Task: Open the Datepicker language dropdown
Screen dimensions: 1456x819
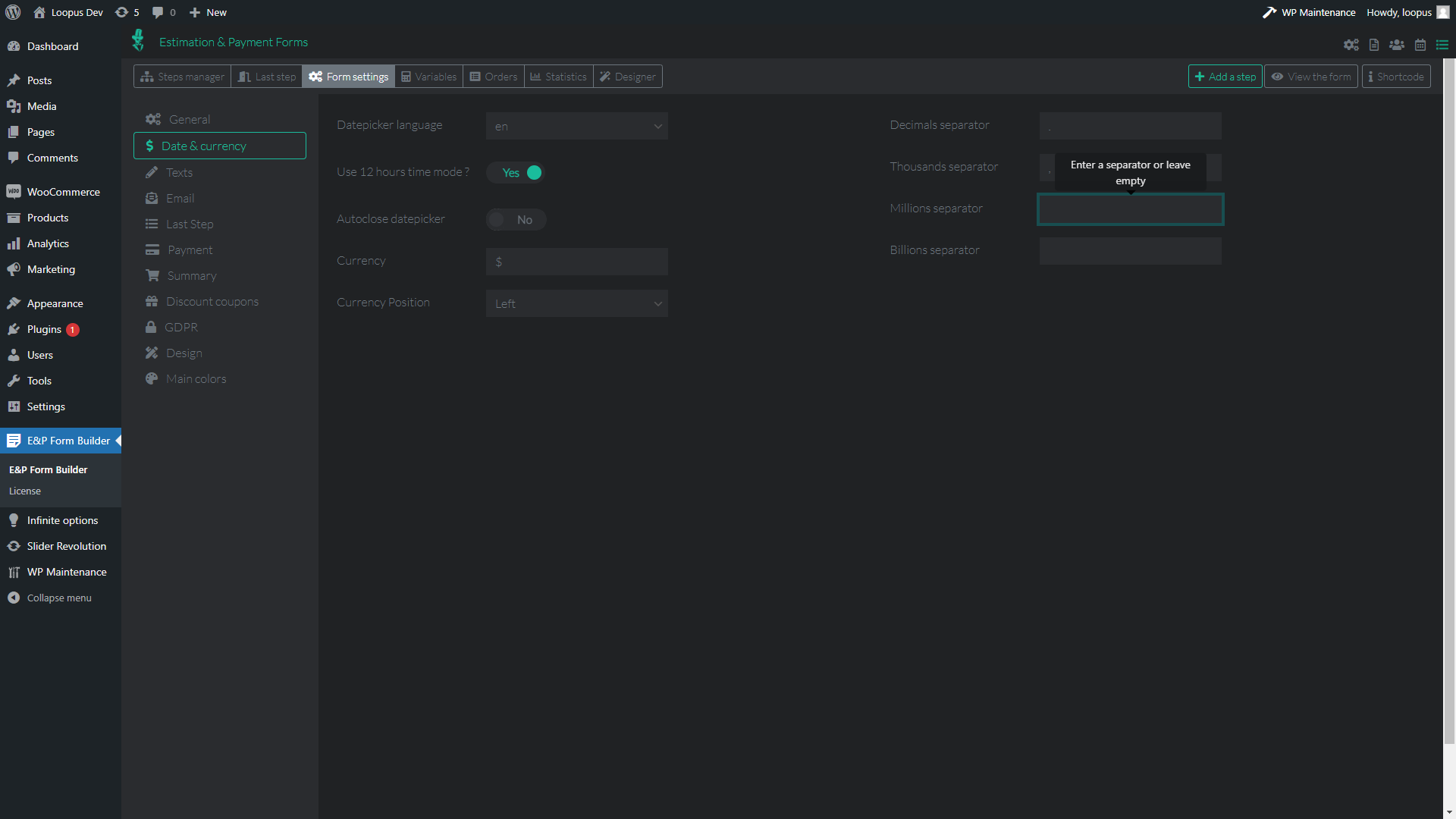Action: click(576, 126)
